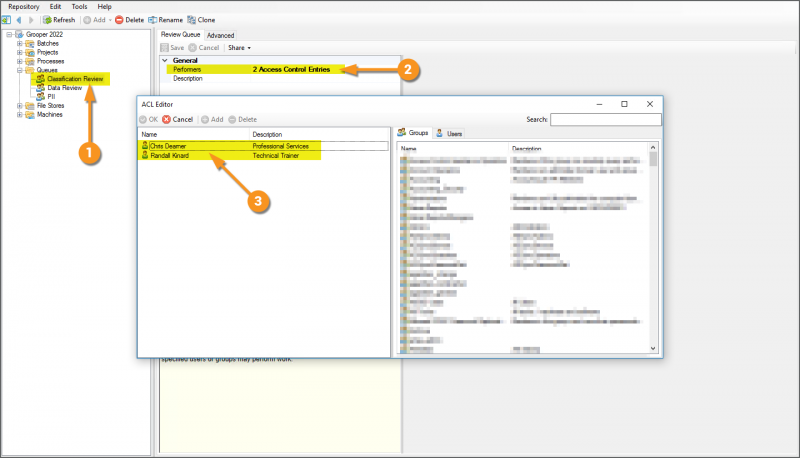
Task: Select the Machines node
Action: tap(49, 115)
